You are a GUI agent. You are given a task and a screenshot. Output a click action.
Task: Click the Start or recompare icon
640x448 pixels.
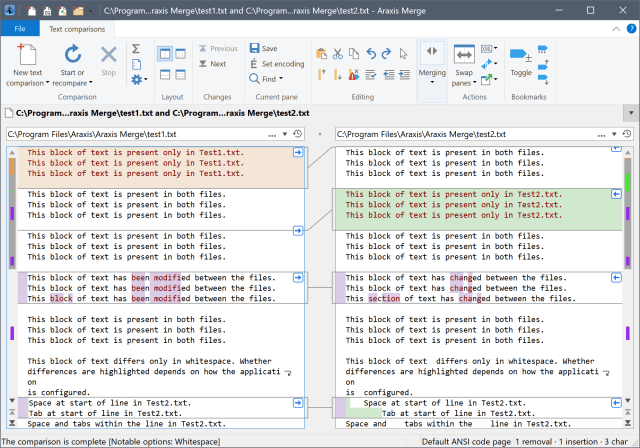click(73, 55)
